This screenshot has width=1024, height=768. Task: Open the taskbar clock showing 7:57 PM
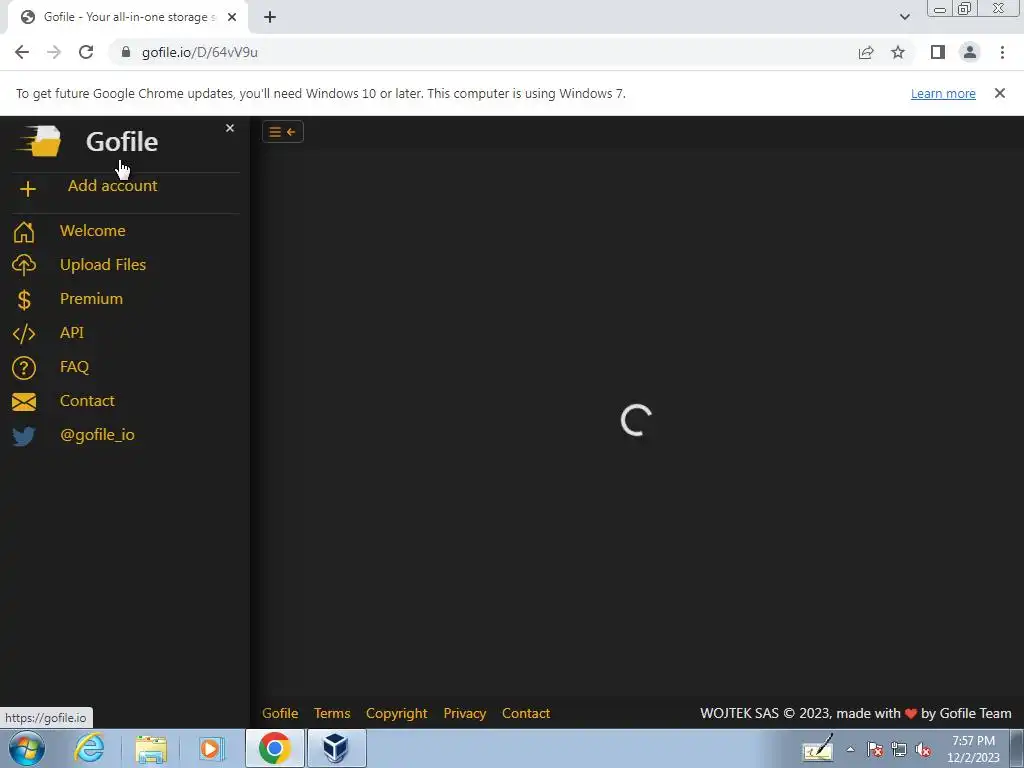point(973,749)
